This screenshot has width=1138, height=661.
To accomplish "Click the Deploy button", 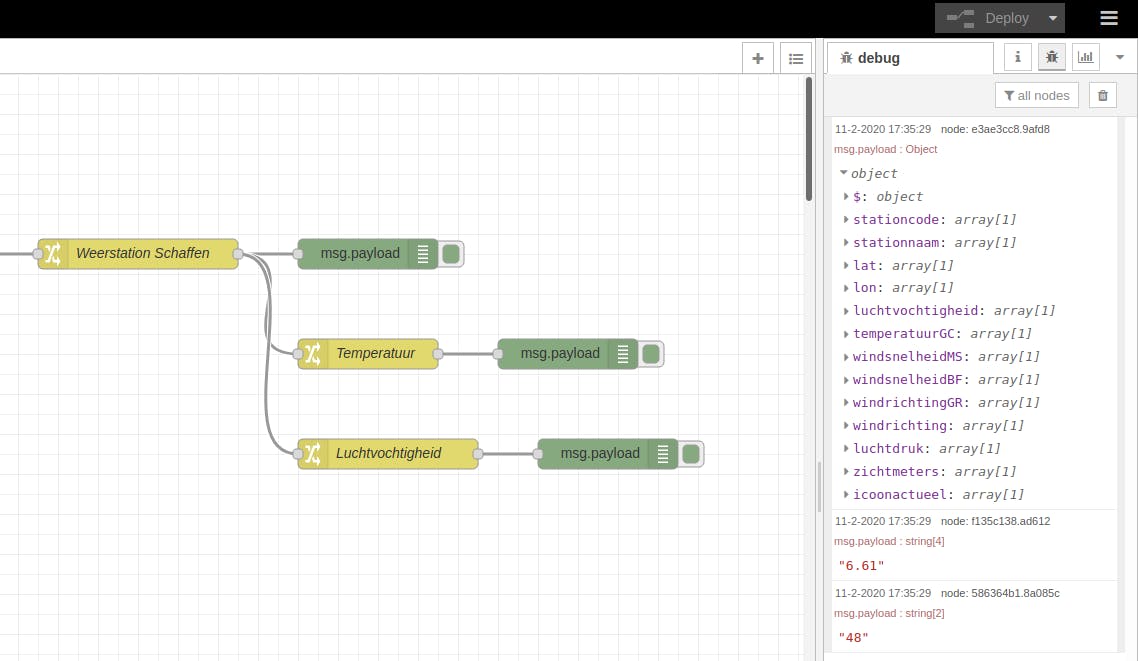I will point(988,18).
